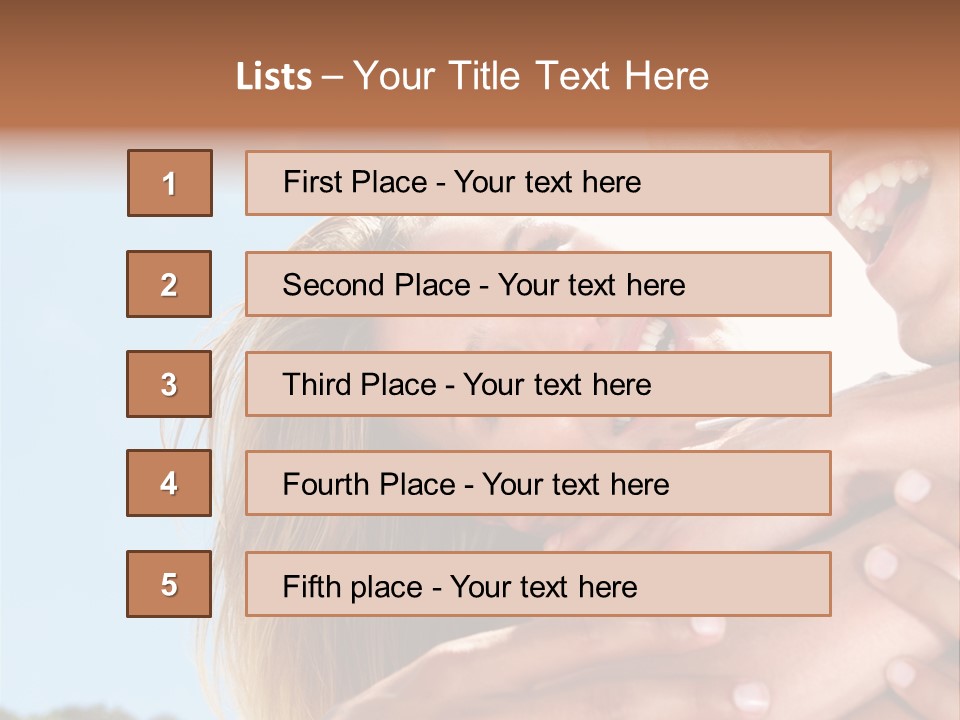Select the number 2 box
This screenshot has width=960, height=720.
click(169, 284)
